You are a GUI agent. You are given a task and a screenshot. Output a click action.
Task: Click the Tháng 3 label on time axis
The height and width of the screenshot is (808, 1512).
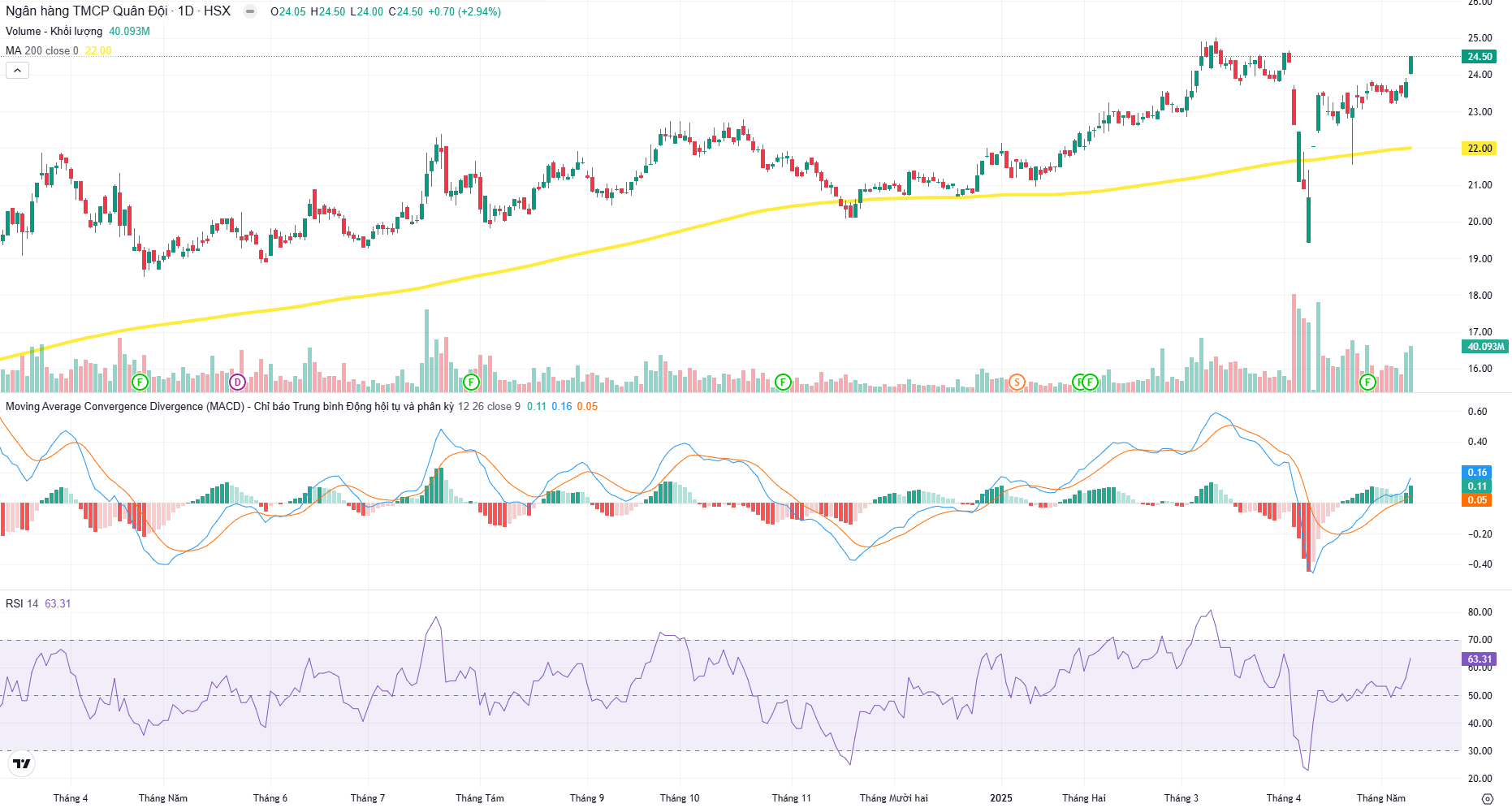1182,798
